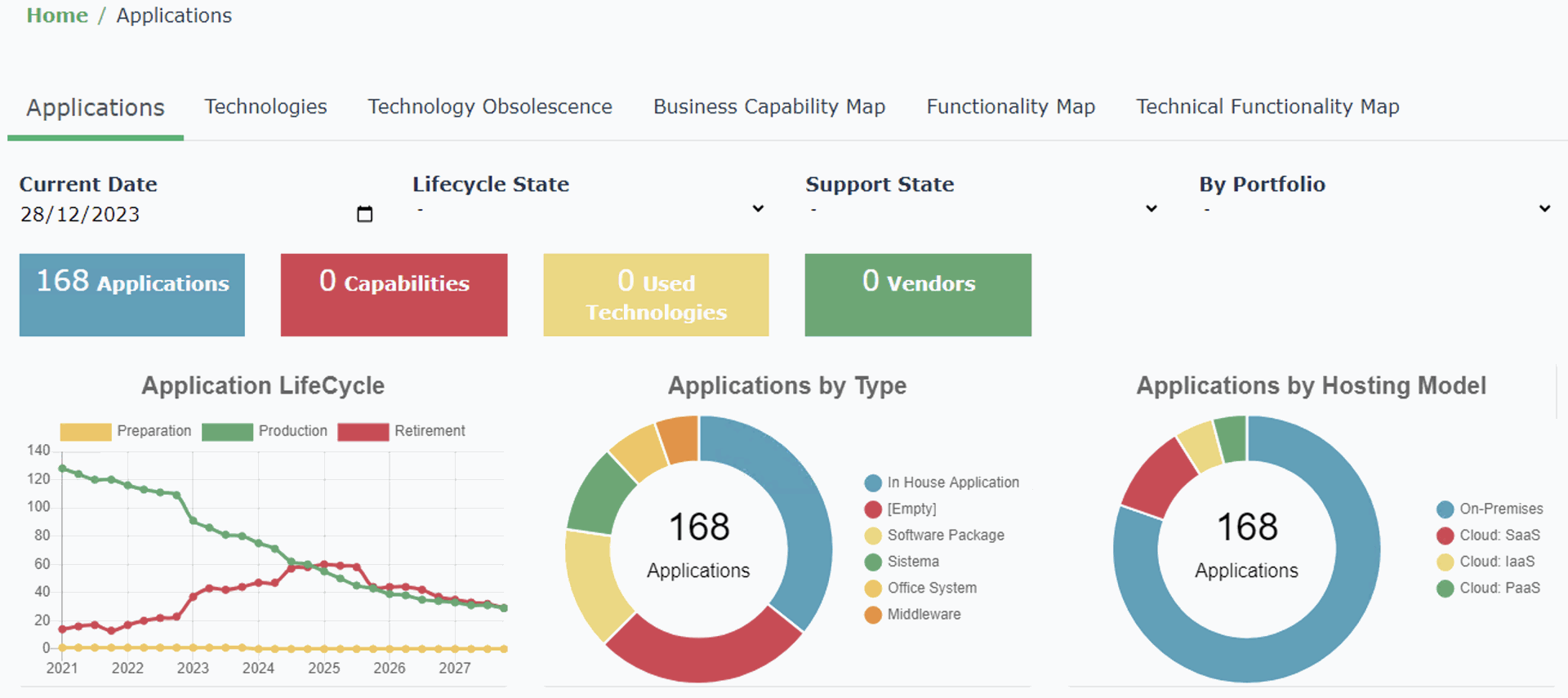Click the 0 Capabilities red card

pos(394,295)
